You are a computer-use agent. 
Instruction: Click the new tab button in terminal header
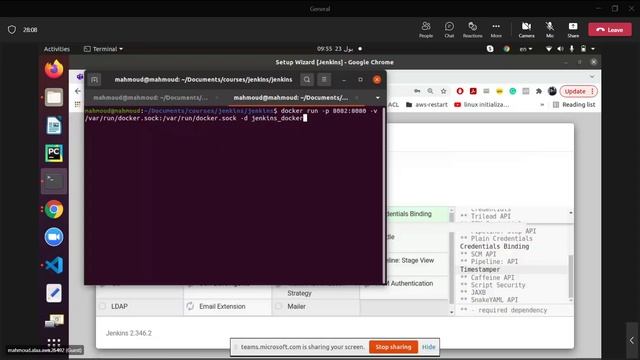(x=94, y=80)
